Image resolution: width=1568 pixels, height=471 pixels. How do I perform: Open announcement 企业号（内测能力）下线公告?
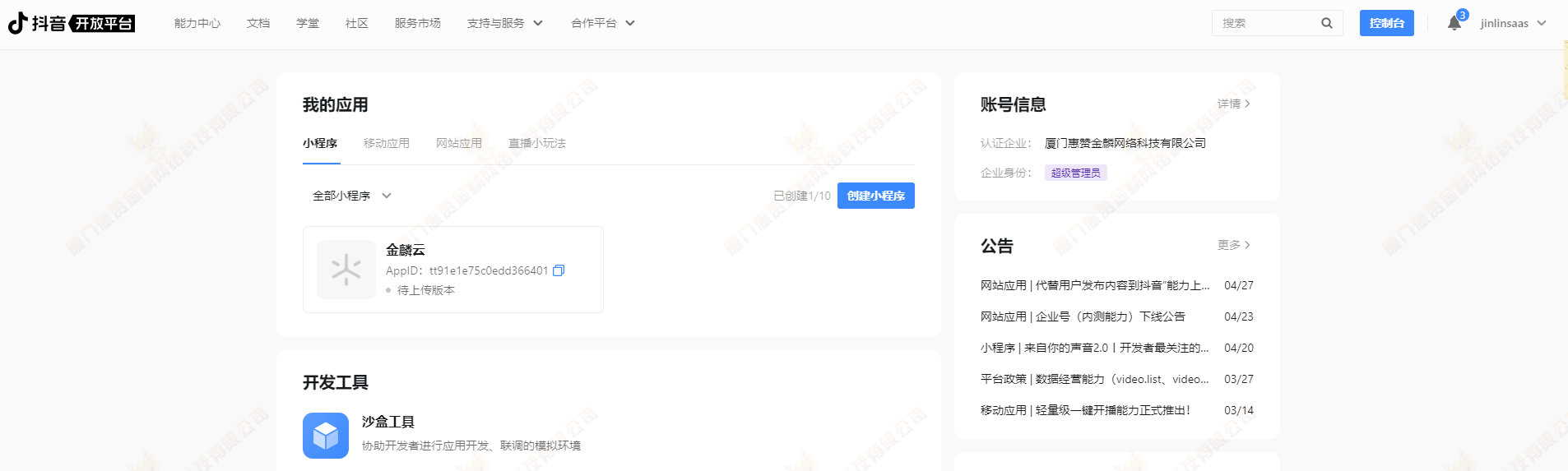pos(1083,316)
